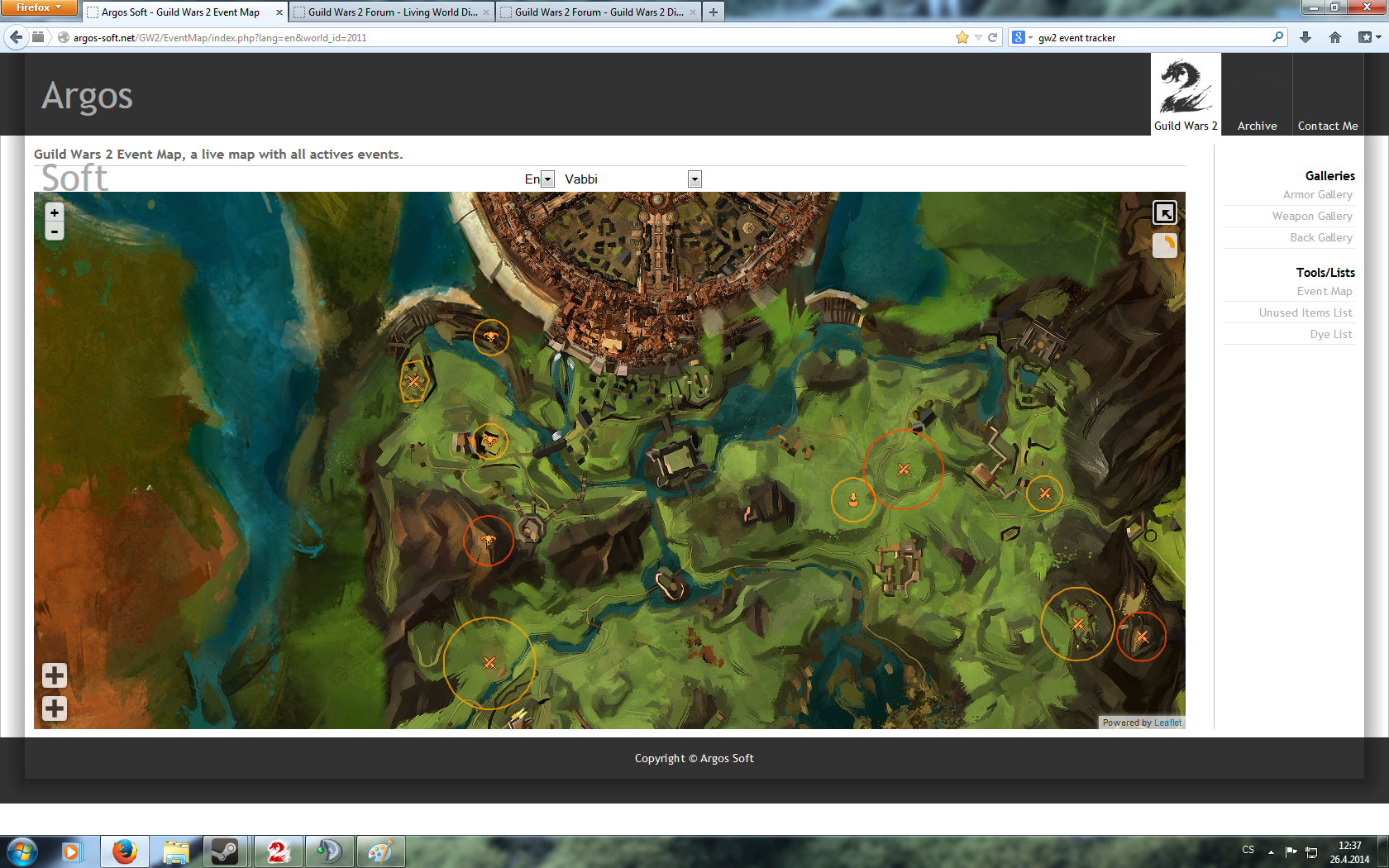
Task: Reload the page
Action: (x=992, y=37)
